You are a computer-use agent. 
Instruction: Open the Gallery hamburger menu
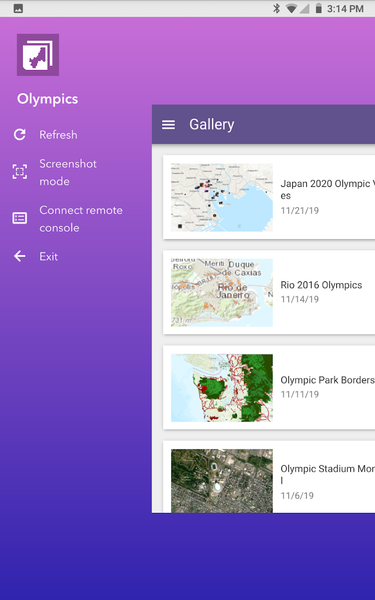(168, 125)
